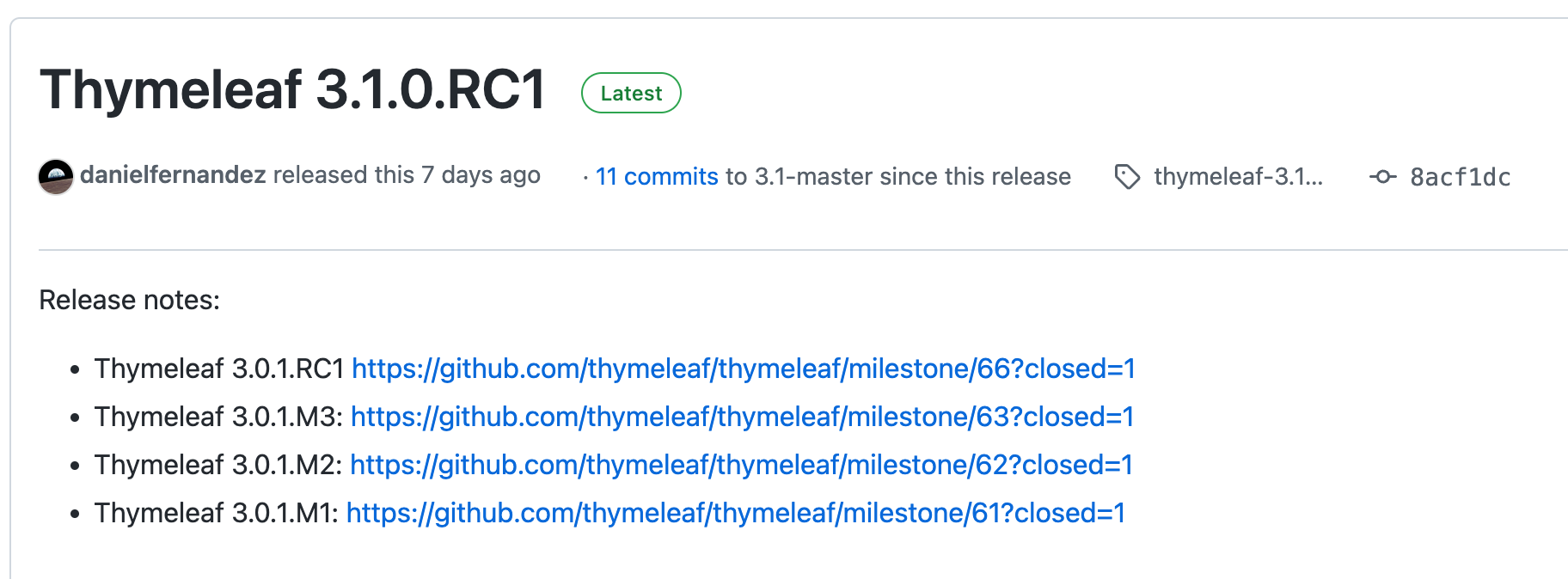Open the 11 commits comparison
This screenshot has width=1568, height=579.
[x=657, y=175]
